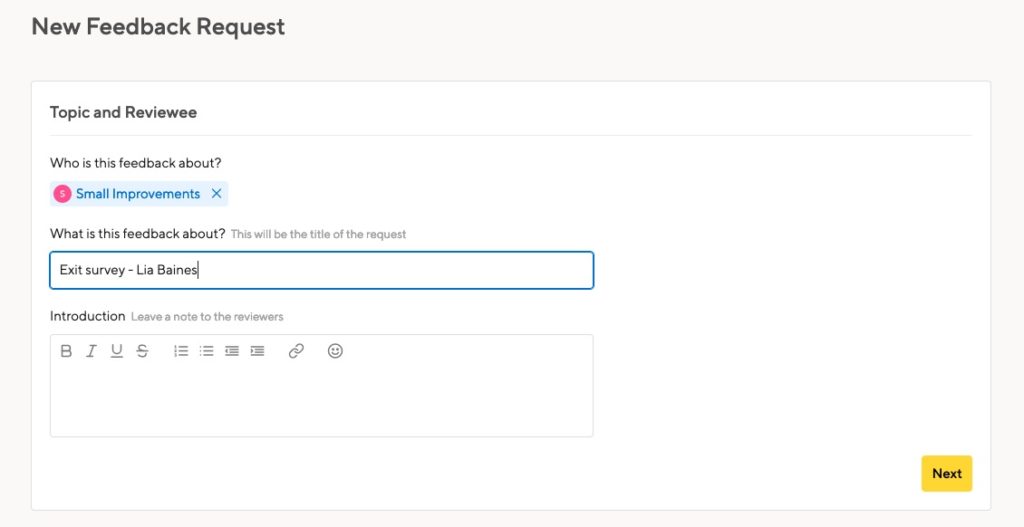Insert a hyperlink with the link icon
This screenshot has height=527, width=1024.
(296, 351)
